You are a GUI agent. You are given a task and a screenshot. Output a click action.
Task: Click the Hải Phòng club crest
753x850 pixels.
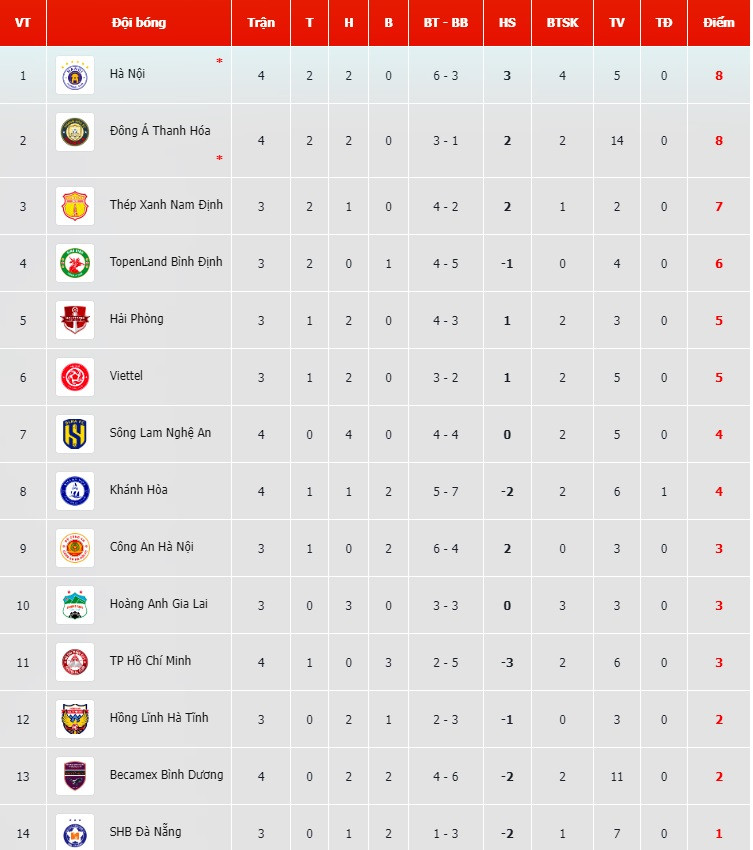click(x=75, y=320)
